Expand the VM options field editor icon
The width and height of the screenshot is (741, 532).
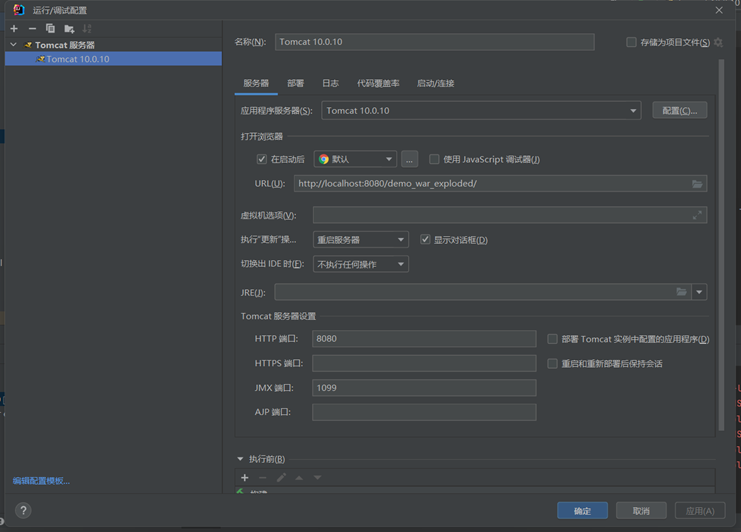coord(697,215)
